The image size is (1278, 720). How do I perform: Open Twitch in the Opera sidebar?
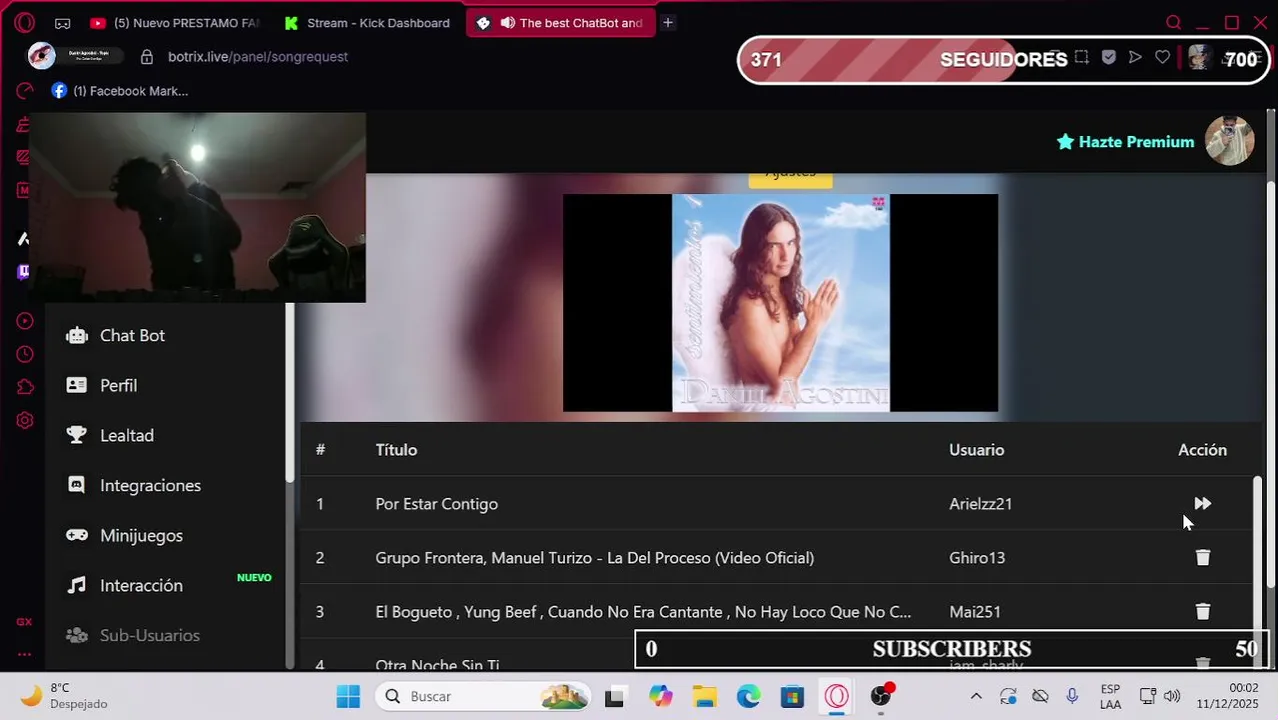[23, 271]
